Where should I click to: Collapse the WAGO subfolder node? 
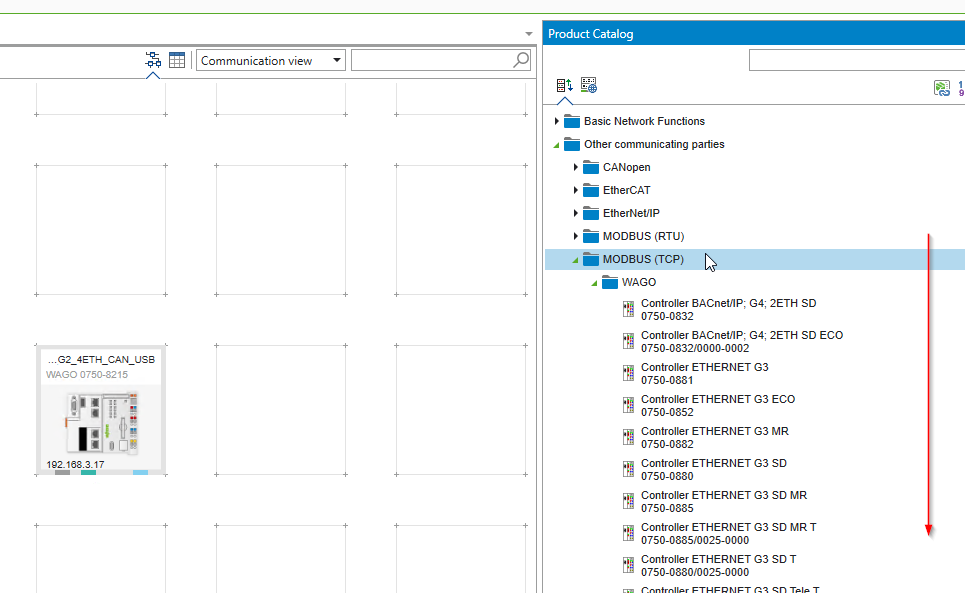coord(595,283)
